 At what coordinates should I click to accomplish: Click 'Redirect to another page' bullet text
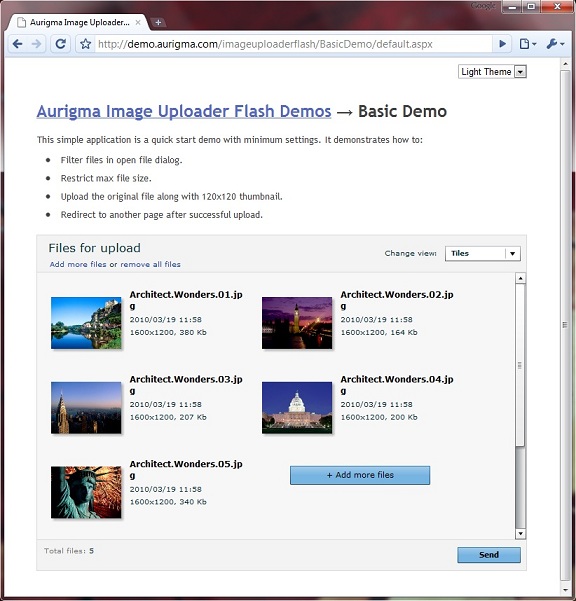(x=162, y=215)
